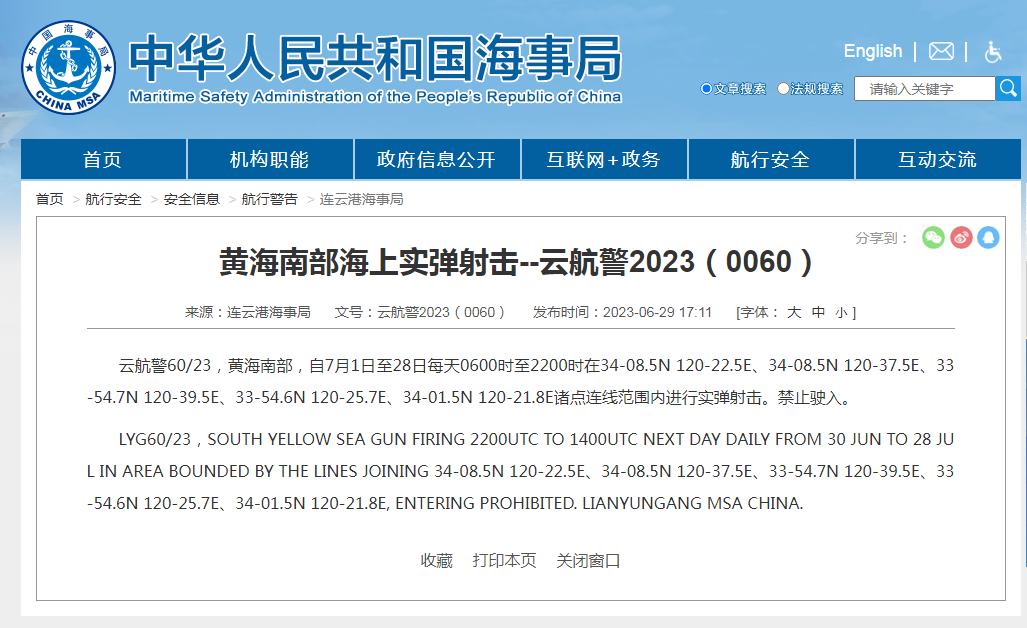Select the 文章搜索 radio button
This screenshot has height=628, width=1027.
pyautogui.click(x=706, y=88)
